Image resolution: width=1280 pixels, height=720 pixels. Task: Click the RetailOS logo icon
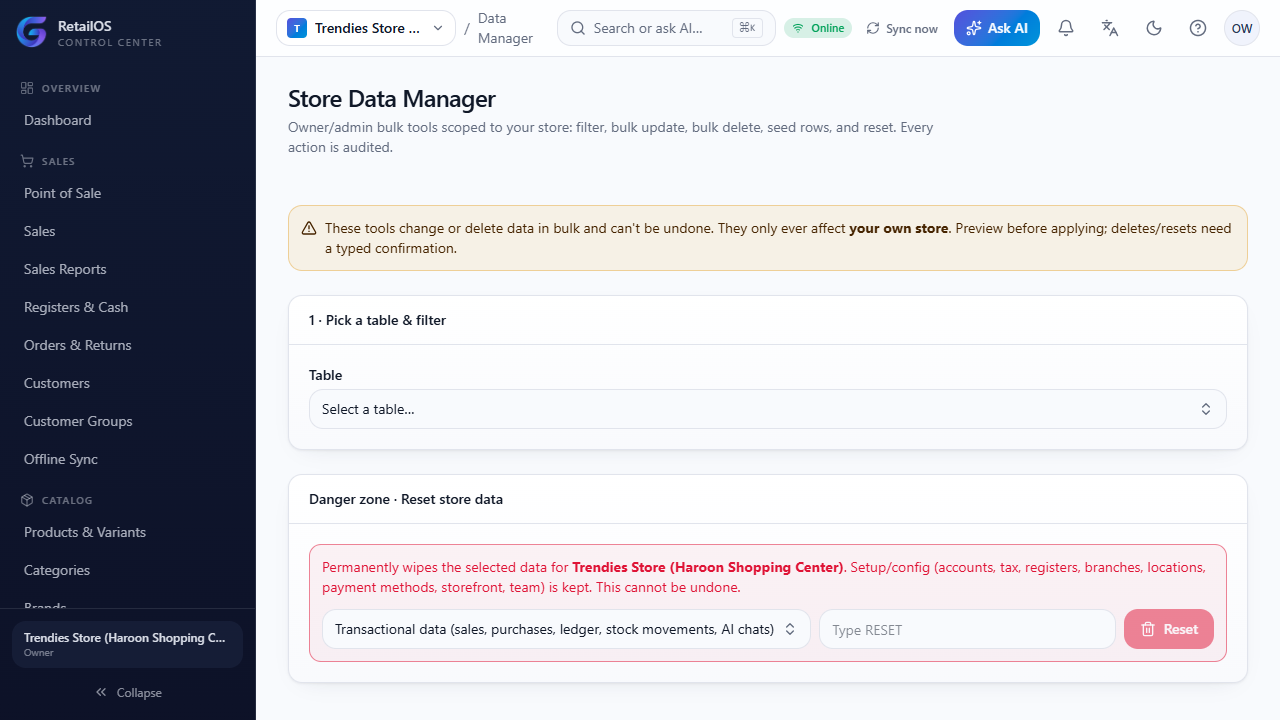(31, 32)
